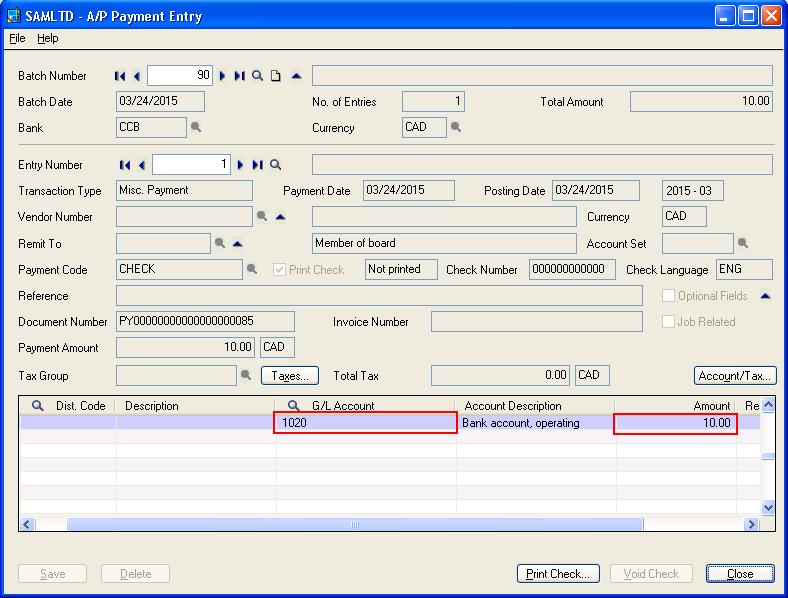Open the File menu

point(17,38)
